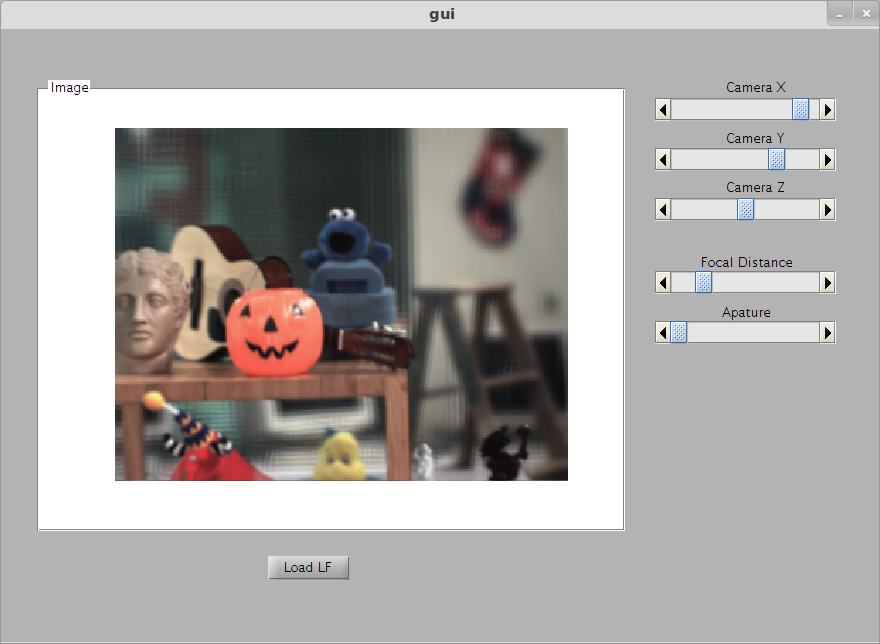Click the Image panel title

tap(70, 88)
